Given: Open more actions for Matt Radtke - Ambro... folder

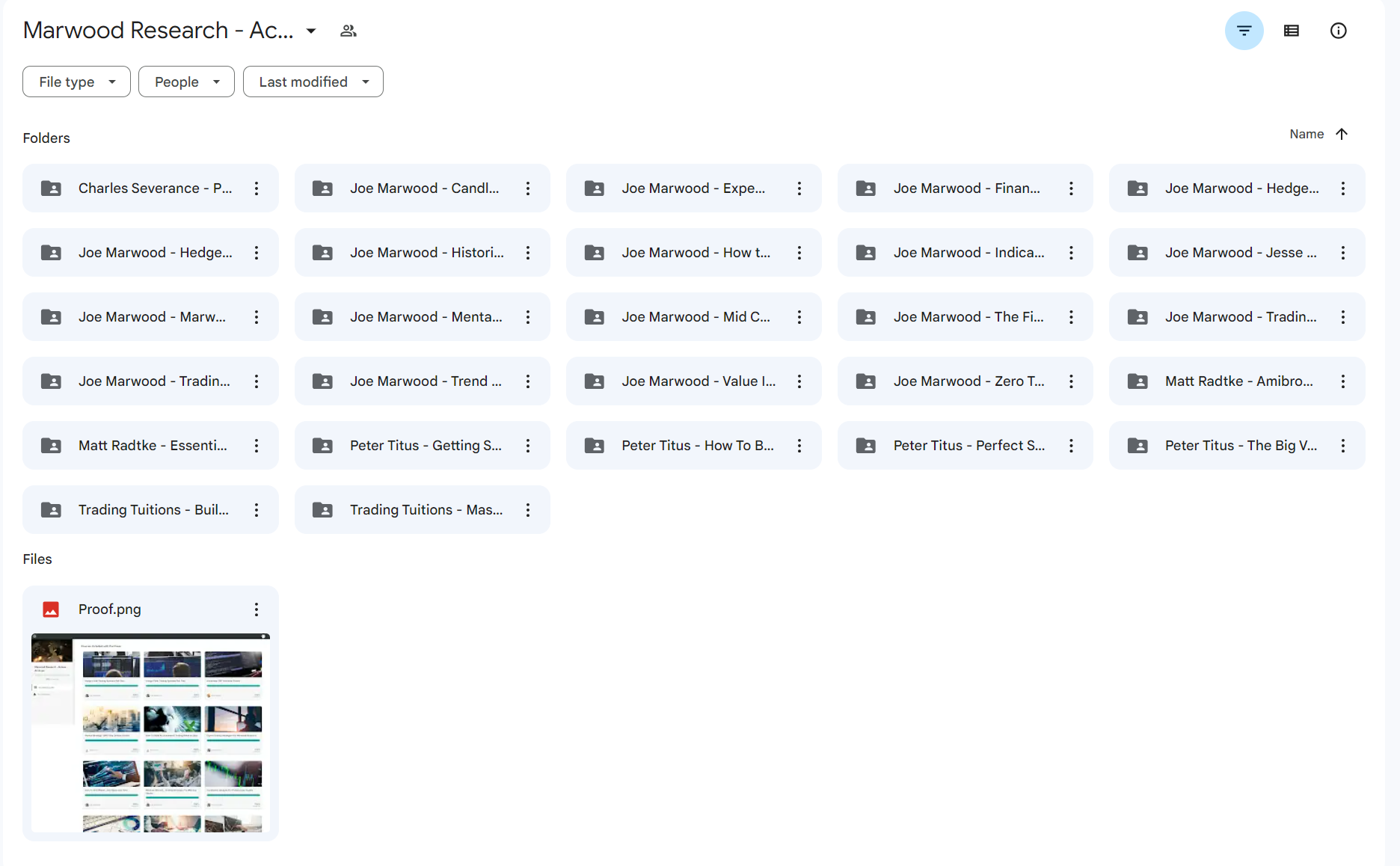Looking at the screenshot, I should 1343,381.
